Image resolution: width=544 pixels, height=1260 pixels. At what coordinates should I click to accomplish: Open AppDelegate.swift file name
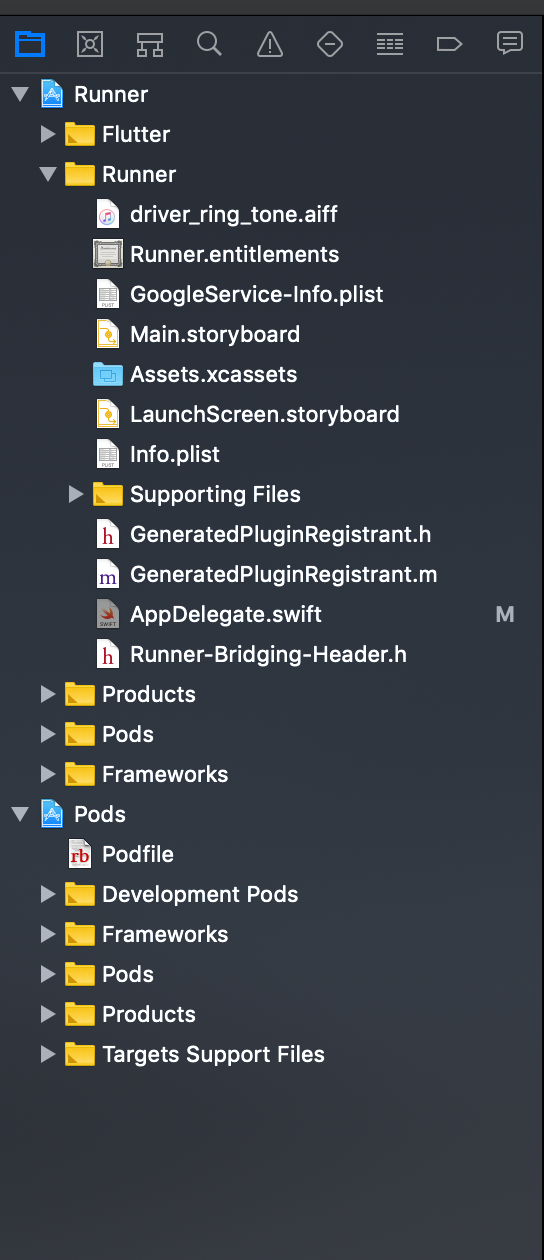(226, 615)
